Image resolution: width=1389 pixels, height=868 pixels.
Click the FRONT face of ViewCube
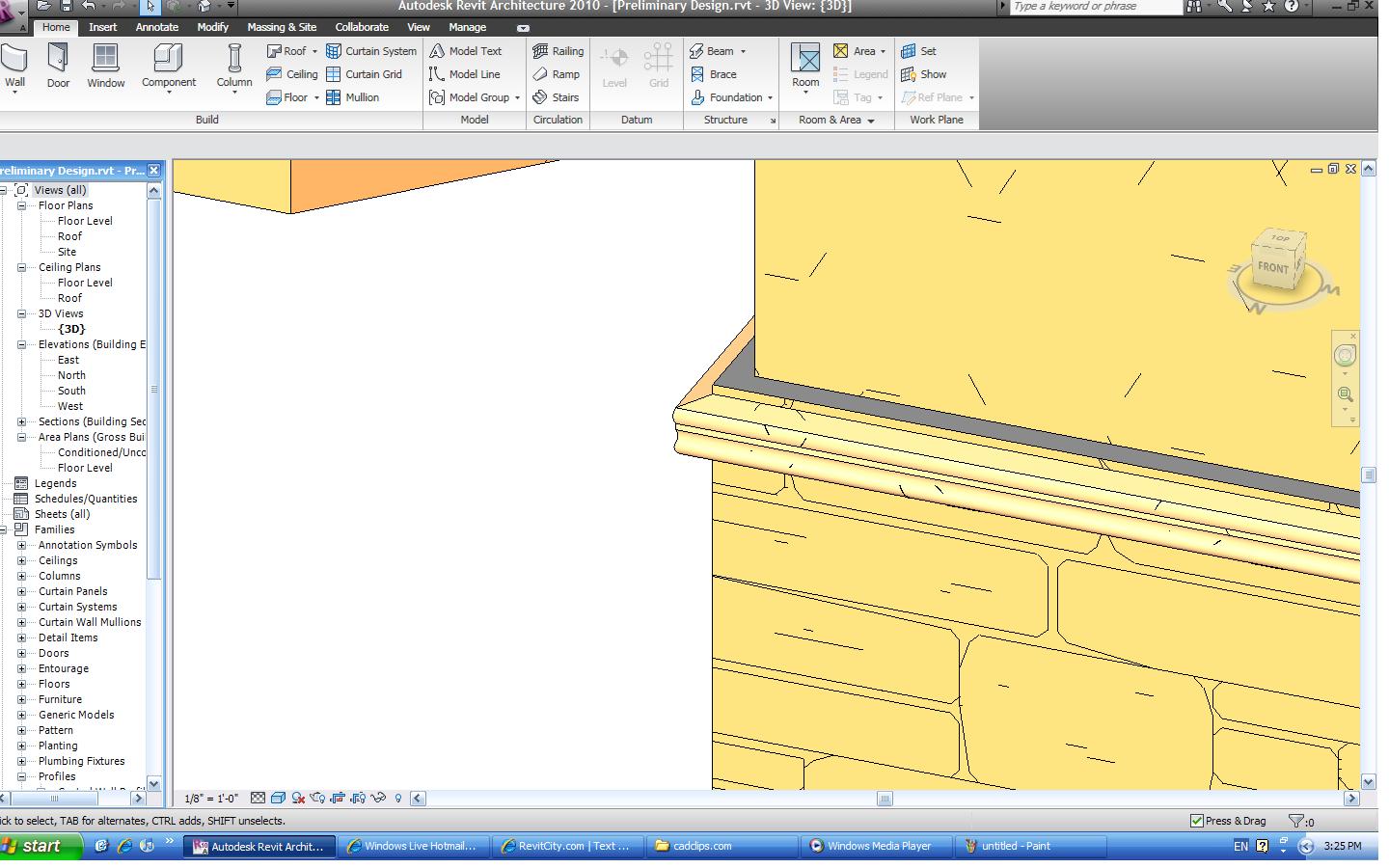click(x=1272, y=268)
